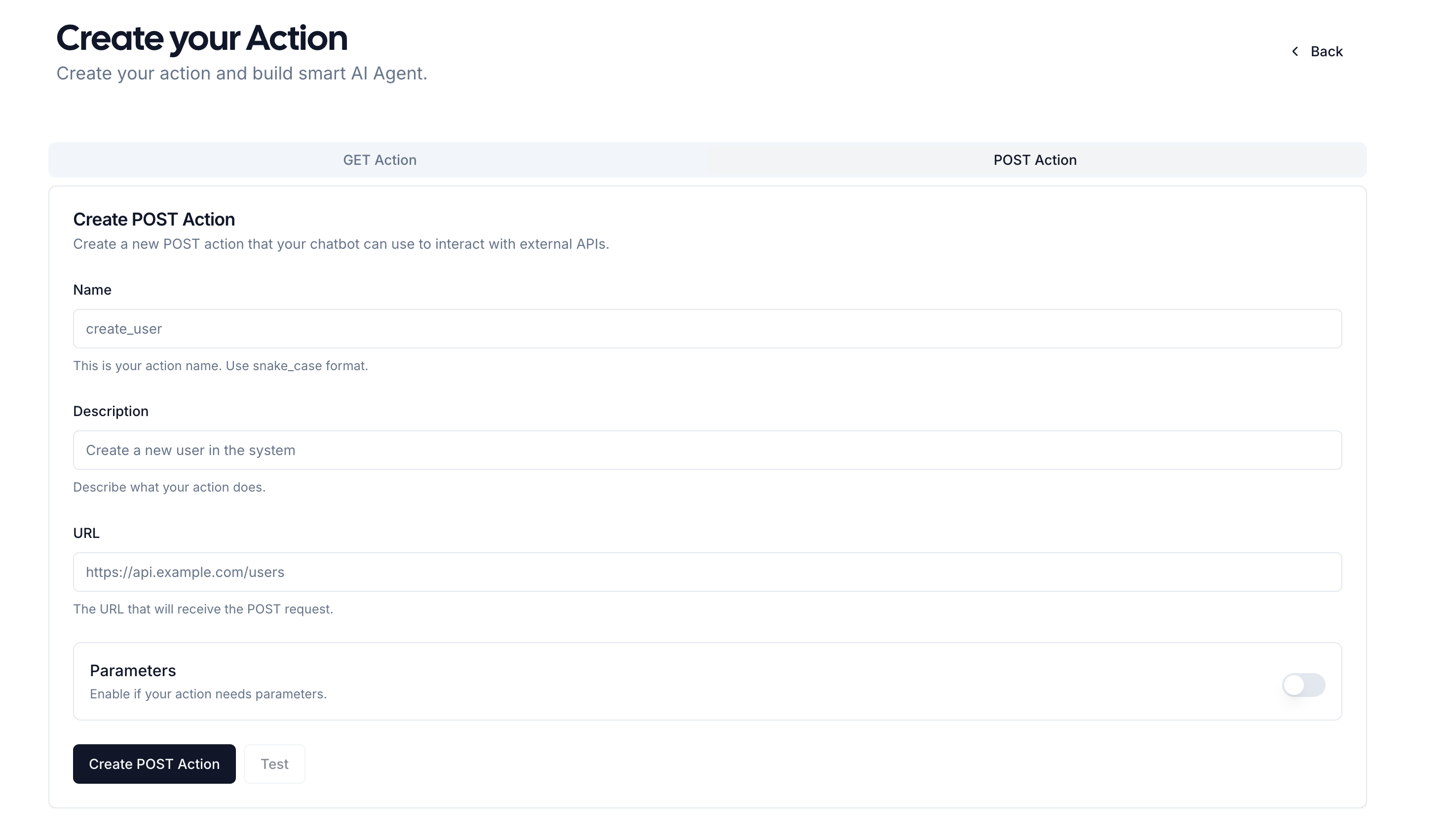The width and height of the screenshot is (1446, 840).
Task: Click the 'Use snake_case format' hint text
Action: [297, 366]
